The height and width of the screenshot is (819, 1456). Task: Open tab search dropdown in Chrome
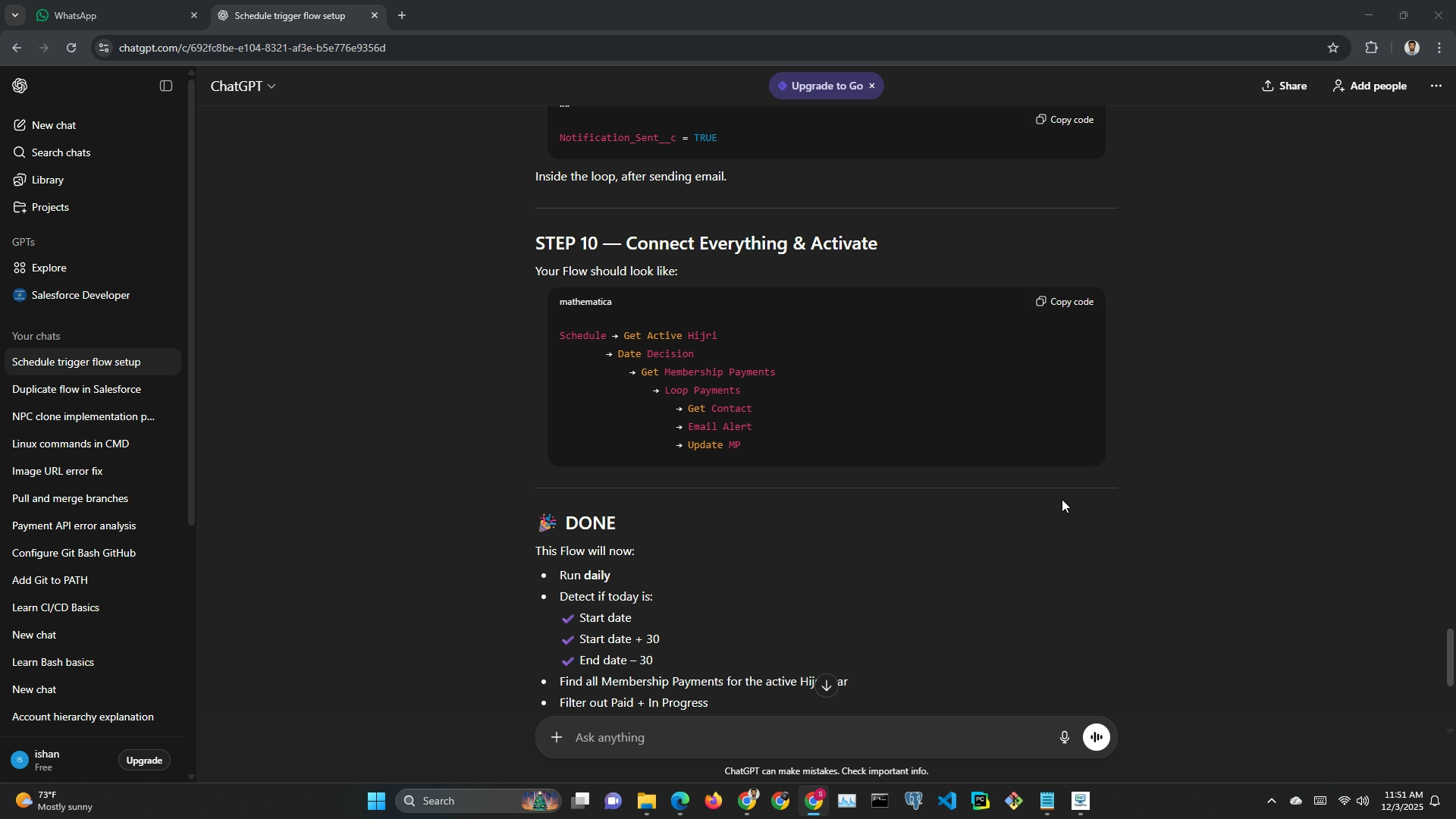tap(14, 15)
